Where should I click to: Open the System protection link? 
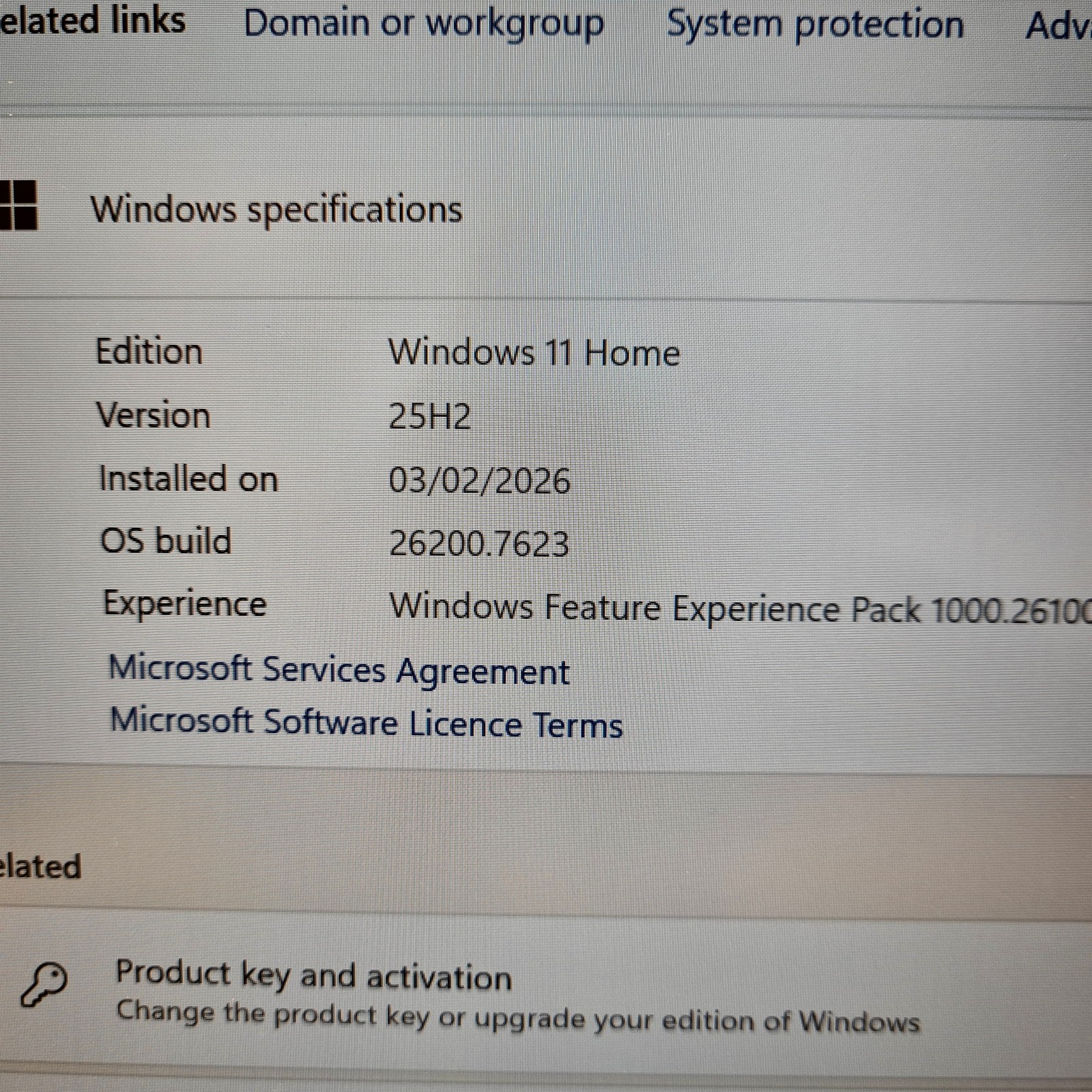(x=815, y=25)
